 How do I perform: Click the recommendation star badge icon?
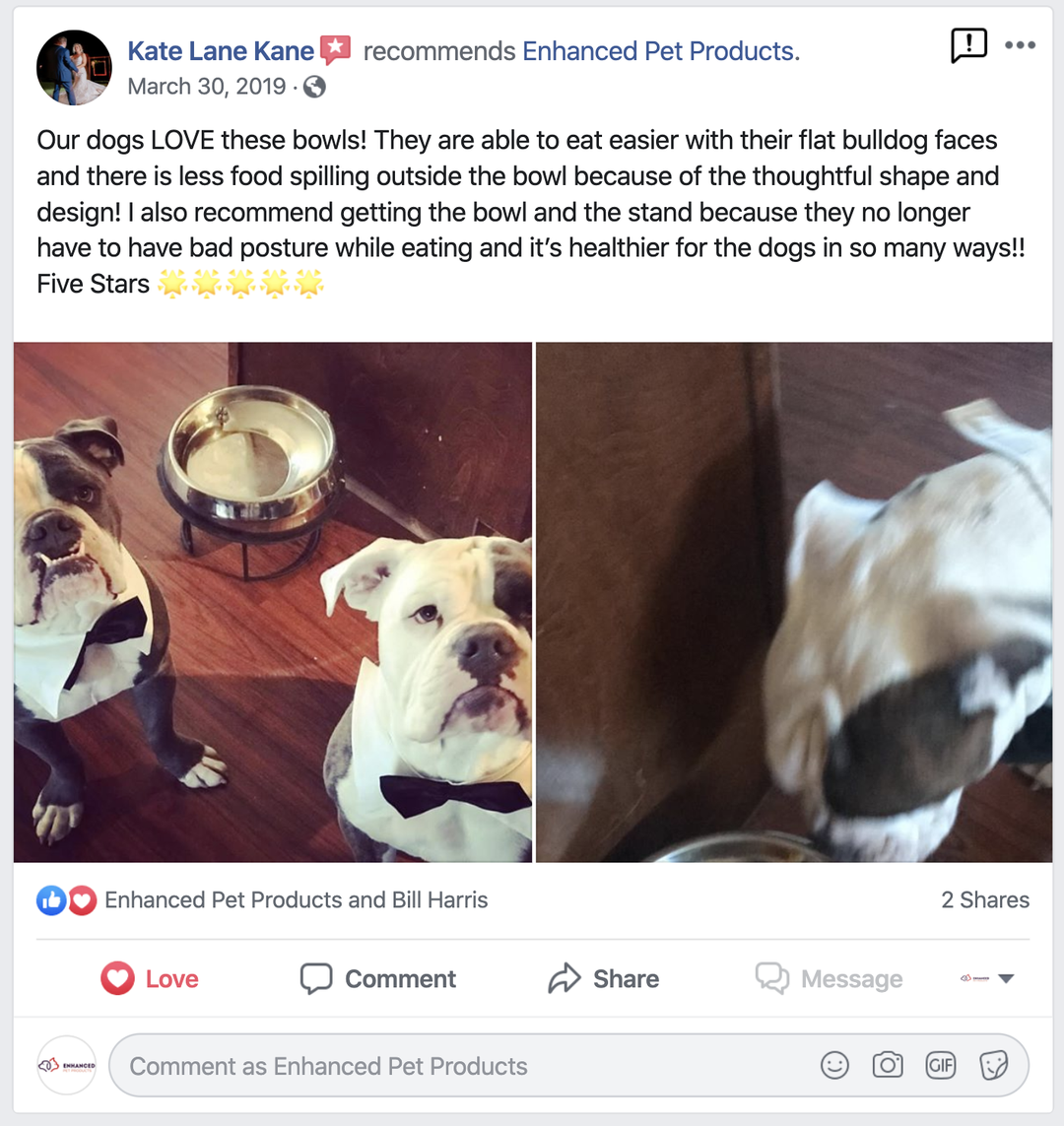pyautogui.click(x=335, y=50)
